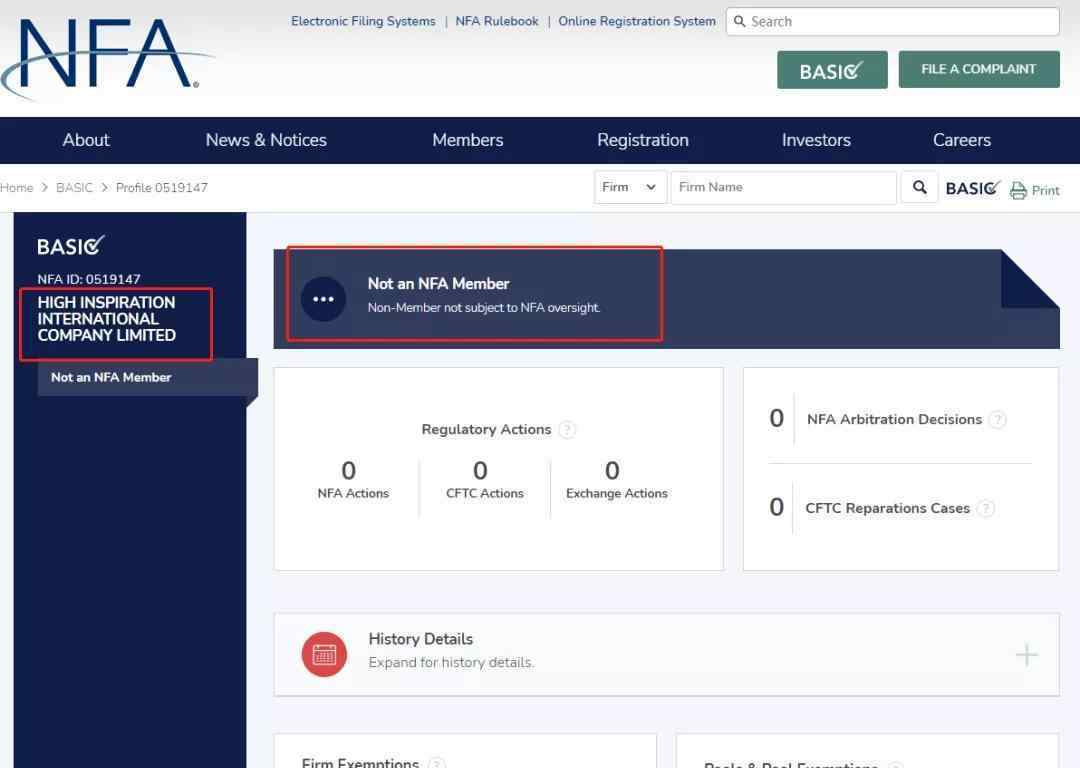Click the green BASIC button in header
The image size is (1080, 768).
pyautogui.click(x=832, y=70)
